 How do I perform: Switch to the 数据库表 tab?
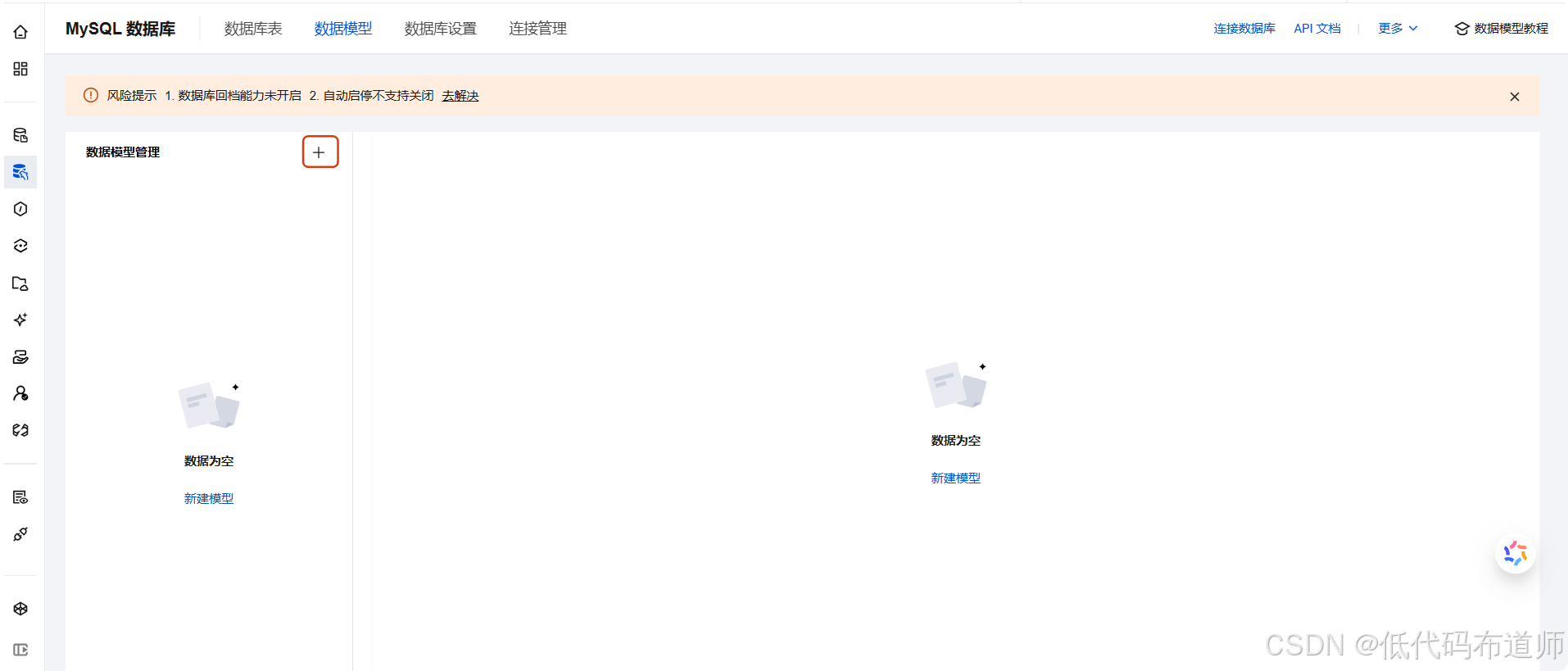(x=253, y=29)
